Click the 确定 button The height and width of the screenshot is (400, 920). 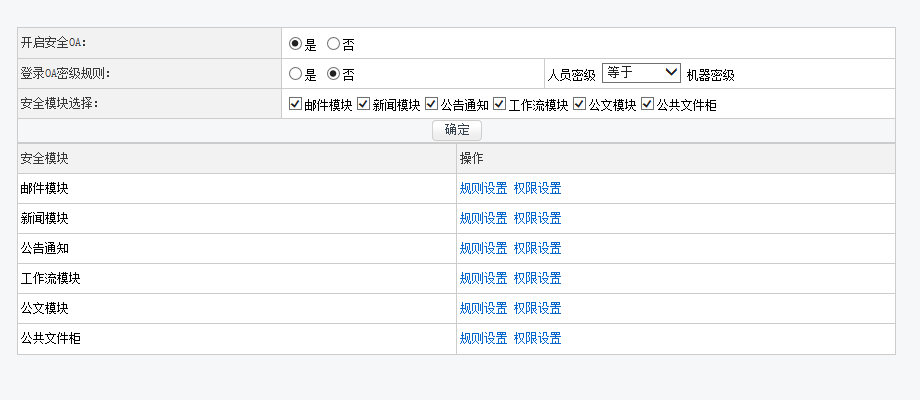[457, 130]
